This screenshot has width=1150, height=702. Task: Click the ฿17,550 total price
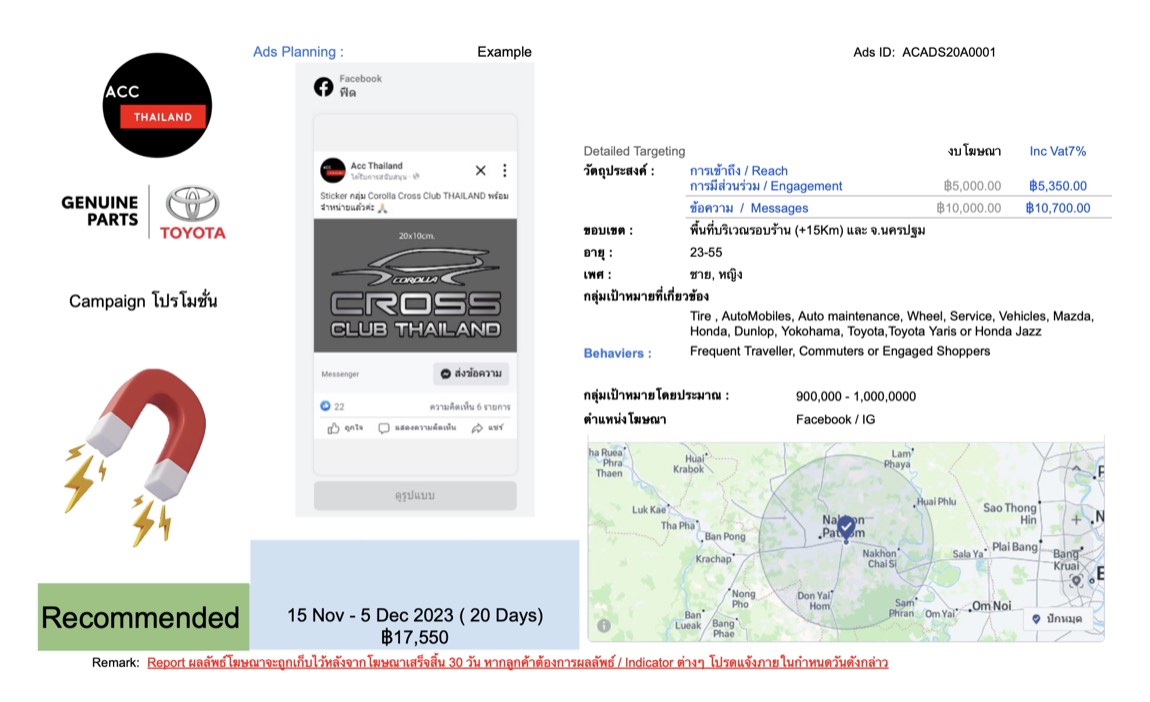414,637
